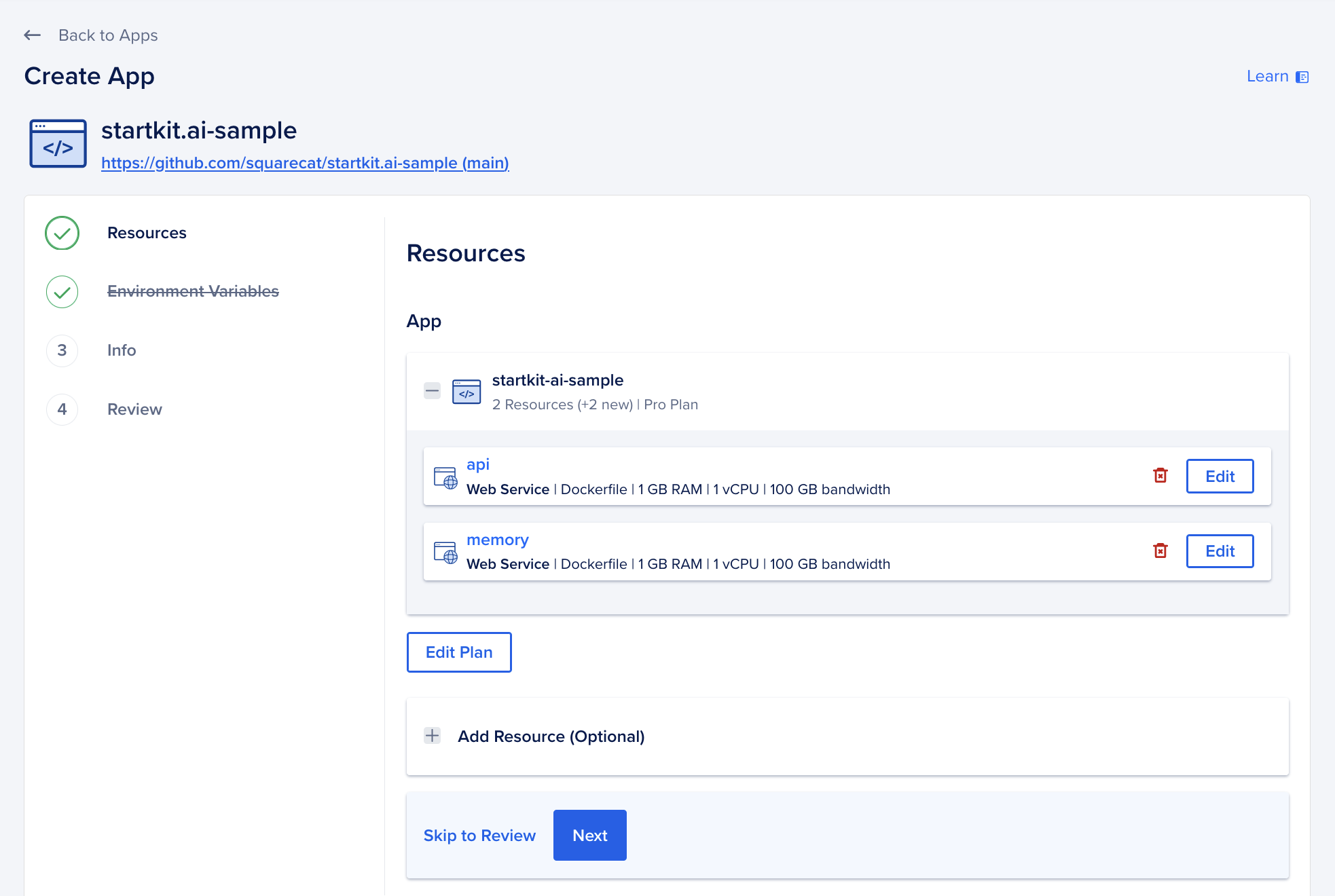Click the green Resources step checkmark
1335x896 pixels.
point(62,233)
